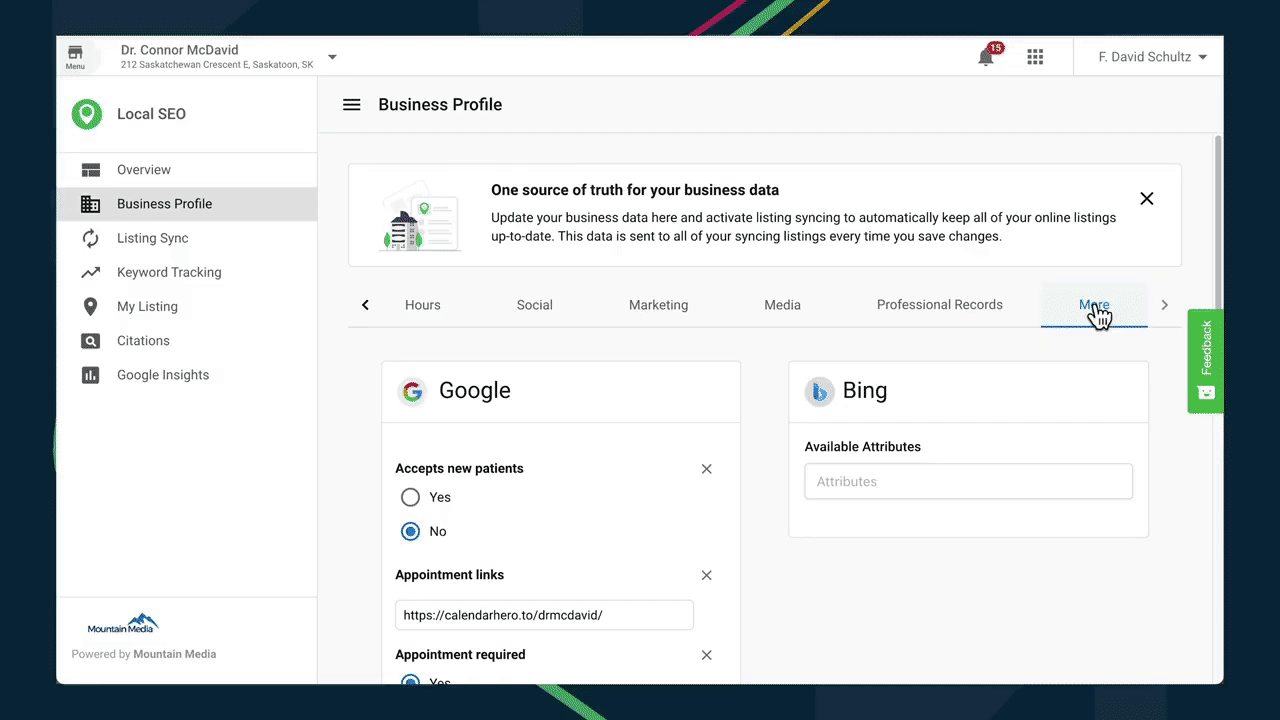1280x720 pixels.
Task: Click the hamburger menu beside Business Profile
Action: pos(351,105)
